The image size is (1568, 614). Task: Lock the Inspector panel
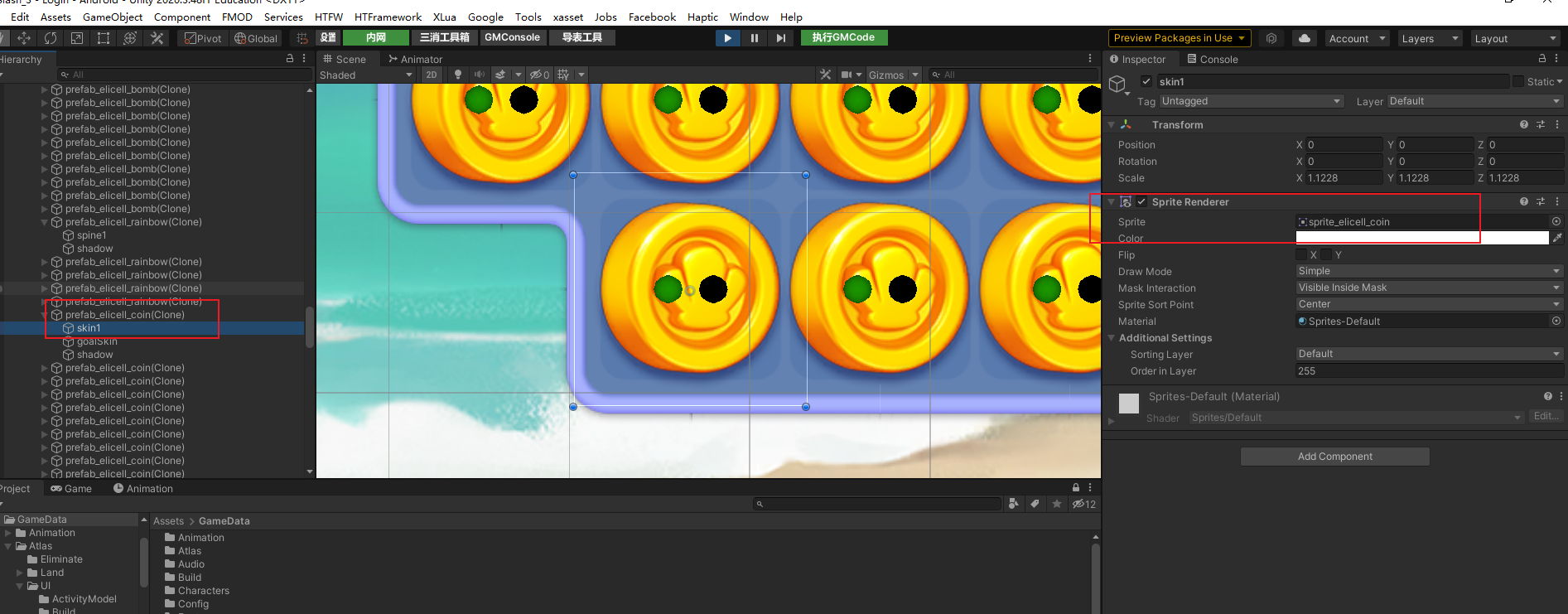click(1541, 59)
